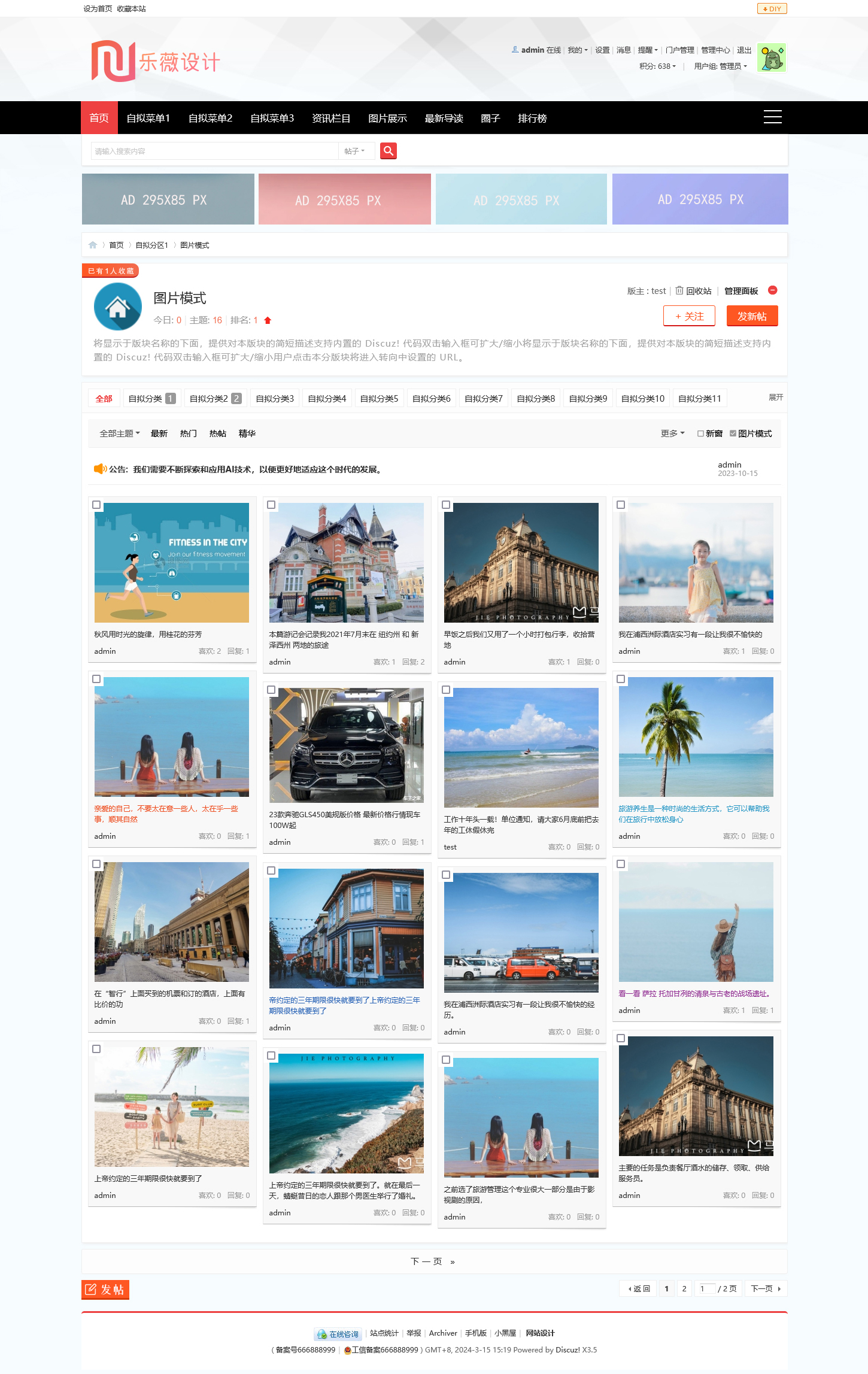Uncheck the 图片模式 checkbox
The height and width of the screenshot is (1374, 868).
click(733, 433)
